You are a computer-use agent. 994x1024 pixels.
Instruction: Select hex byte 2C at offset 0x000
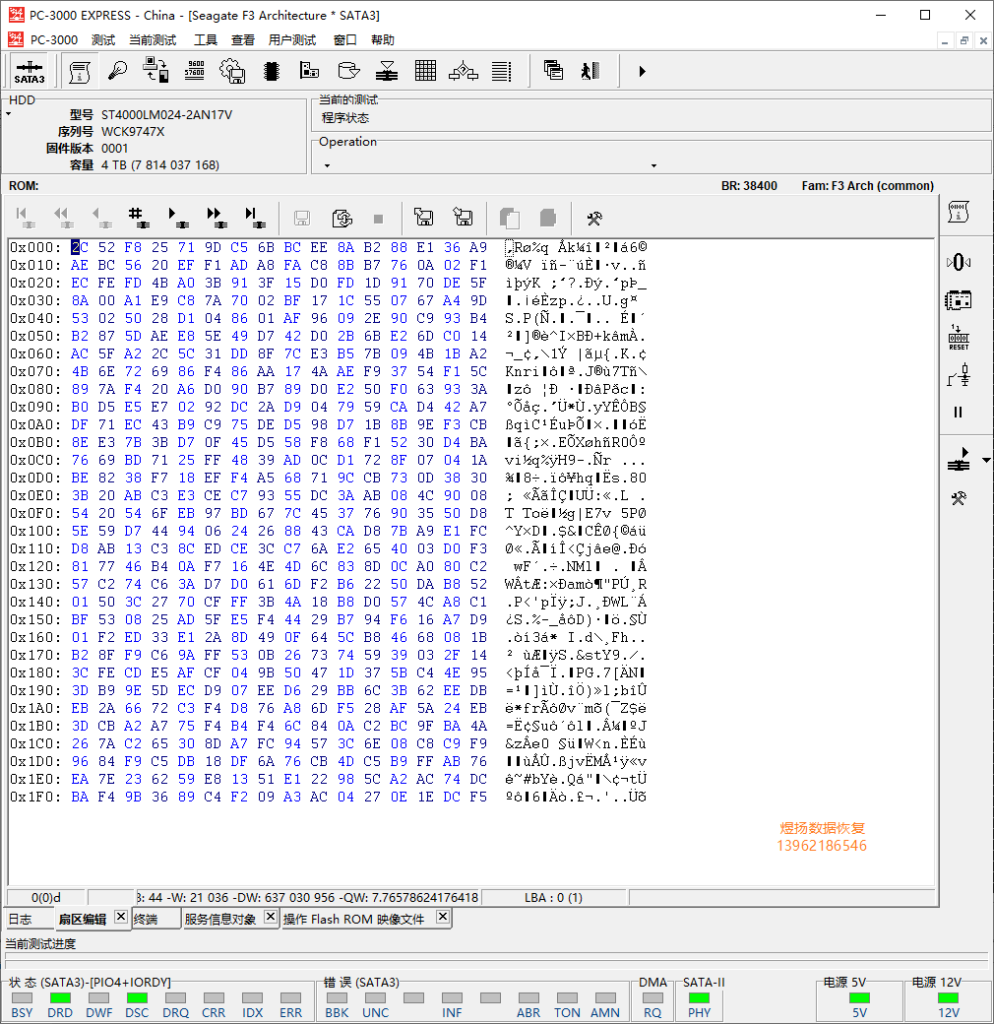pos(80,248)
